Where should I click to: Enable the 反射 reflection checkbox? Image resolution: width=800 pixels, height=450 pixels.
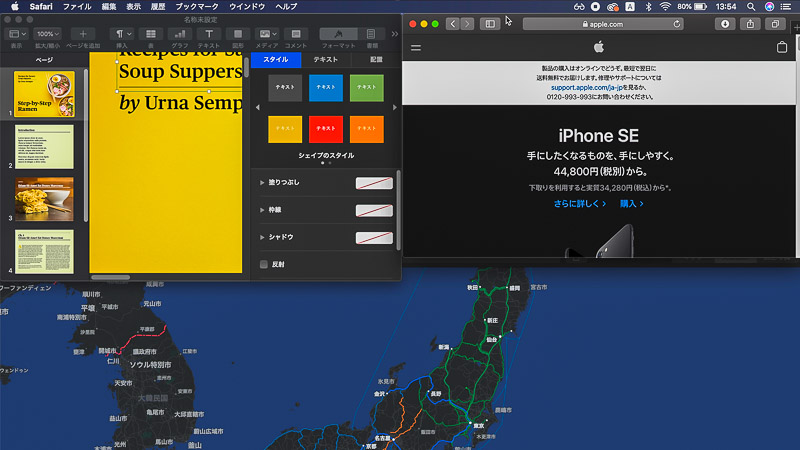click(264, 264)
